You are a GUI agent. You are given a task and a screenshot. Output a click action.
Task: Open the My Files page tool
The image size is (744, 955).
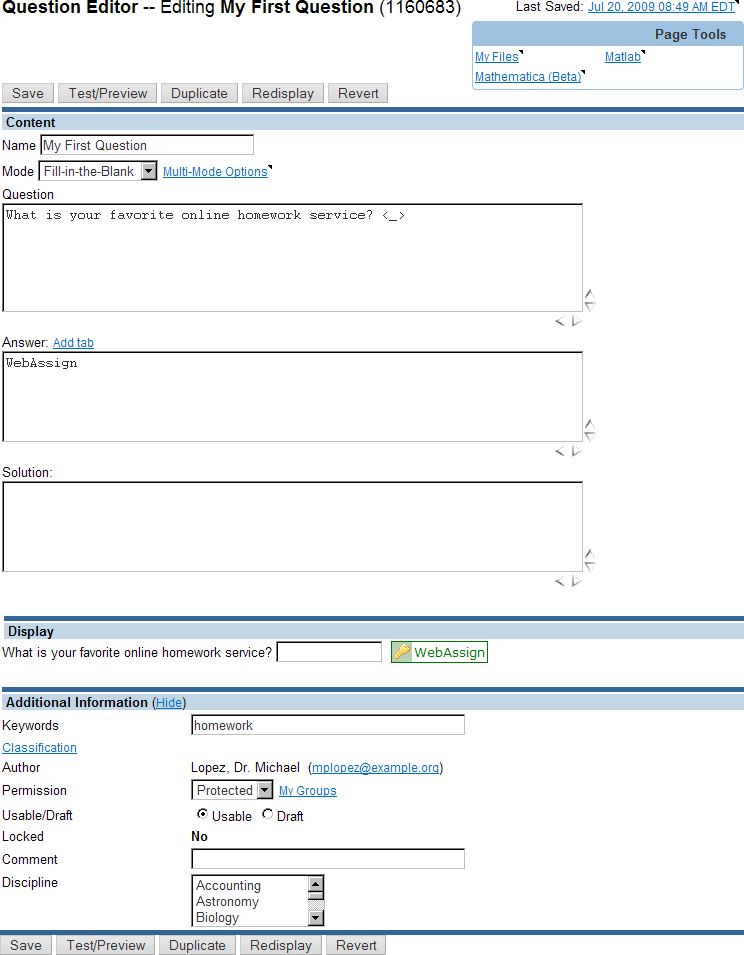click(496, 57)
